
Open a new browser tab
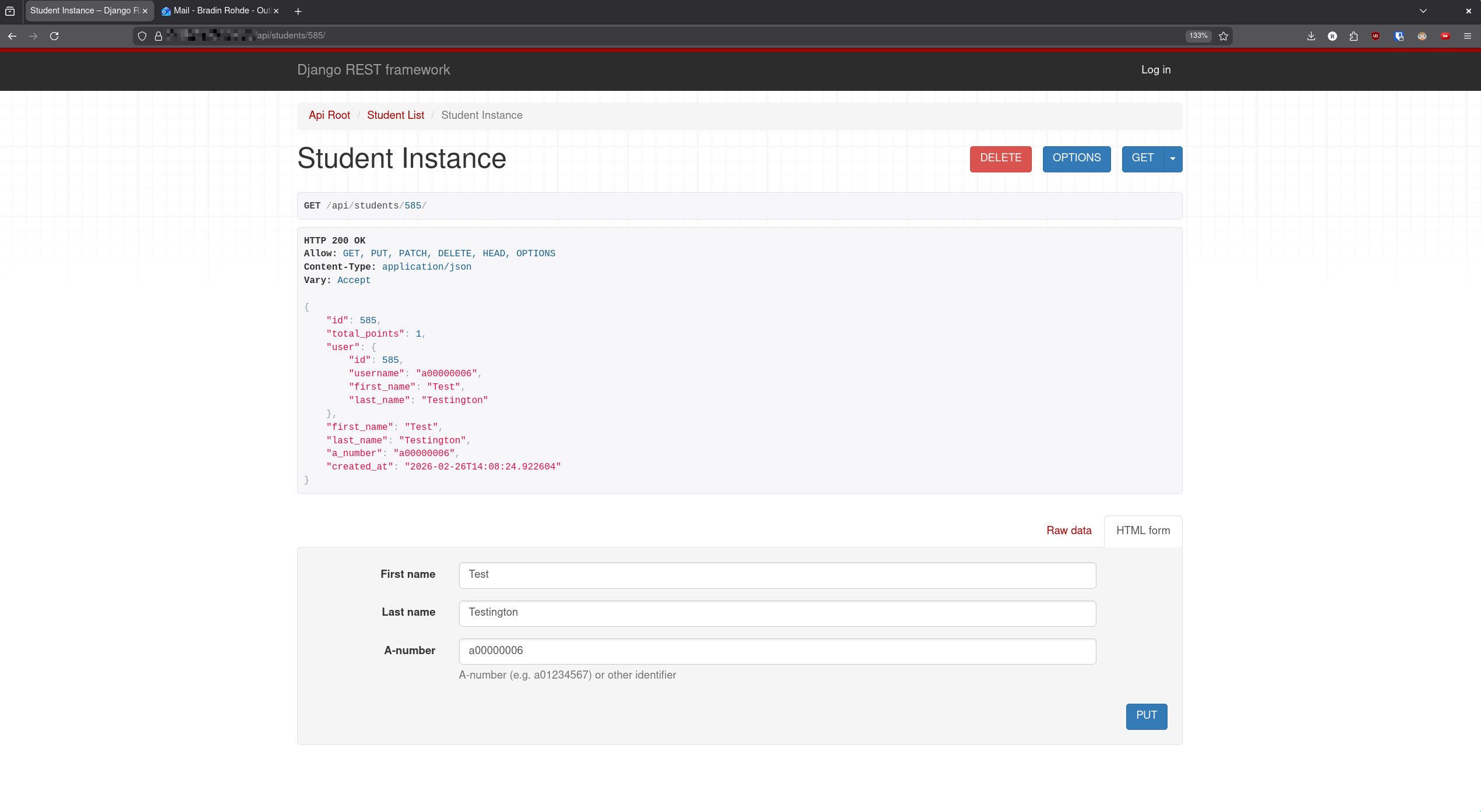[x=298, y=11]
